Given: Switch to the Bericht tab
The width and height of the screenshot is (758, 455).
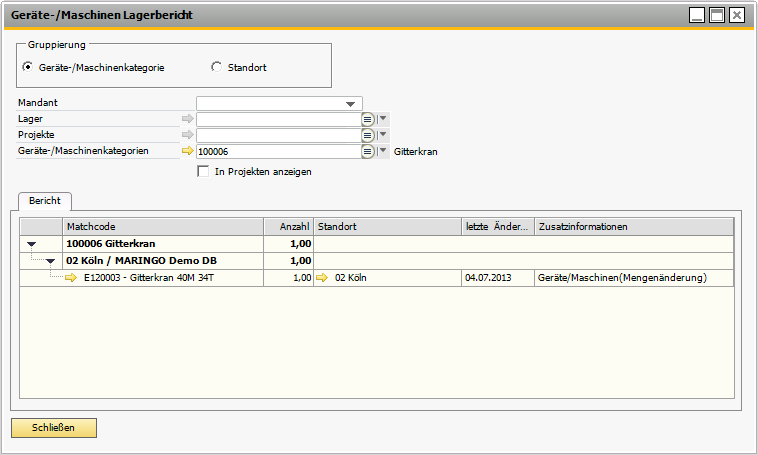Looking at the screenshot, I should pos(43,201).
